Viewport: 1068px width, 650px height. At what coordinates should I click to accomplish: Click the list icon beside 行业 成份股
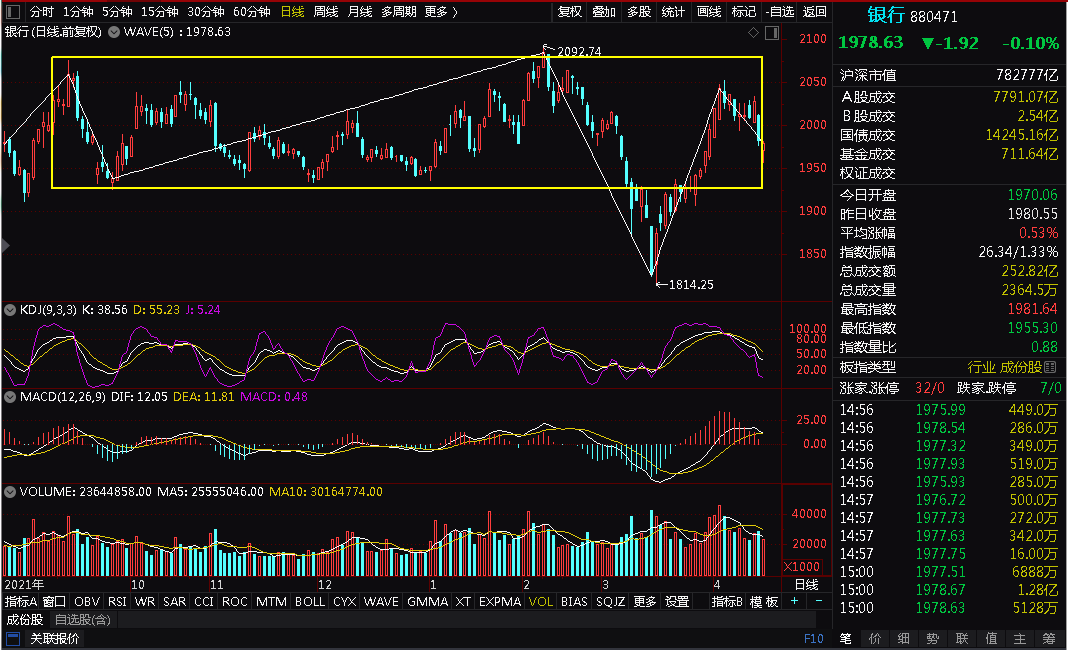[x=1050, y=367]
